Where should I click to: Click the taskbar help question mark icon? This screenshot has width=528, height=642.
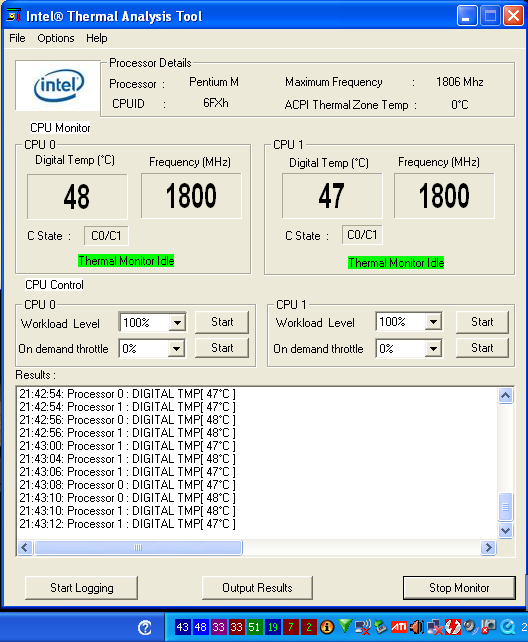pos(145,627)
